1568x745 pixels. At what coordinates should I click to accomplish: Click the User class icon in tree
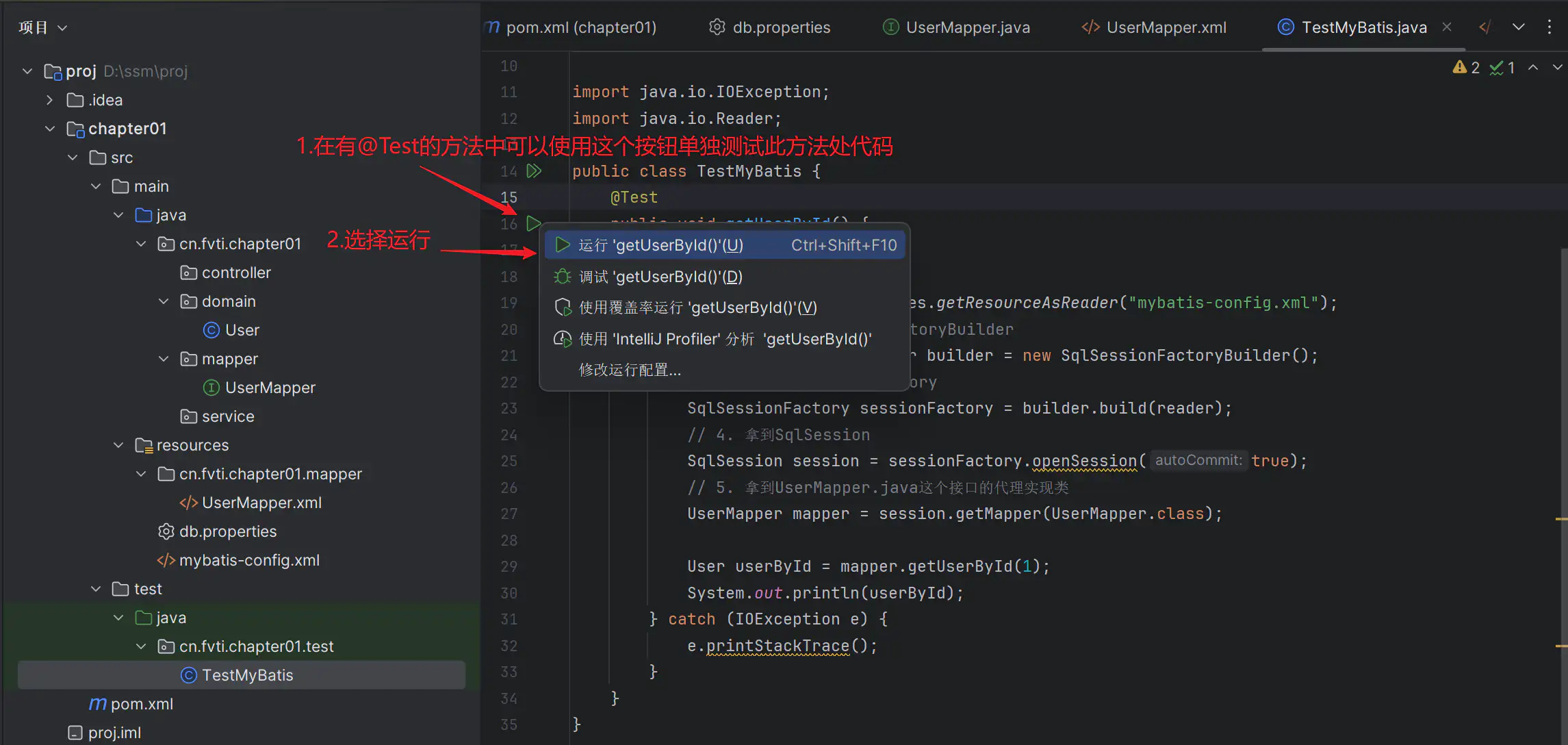(211, 330)
